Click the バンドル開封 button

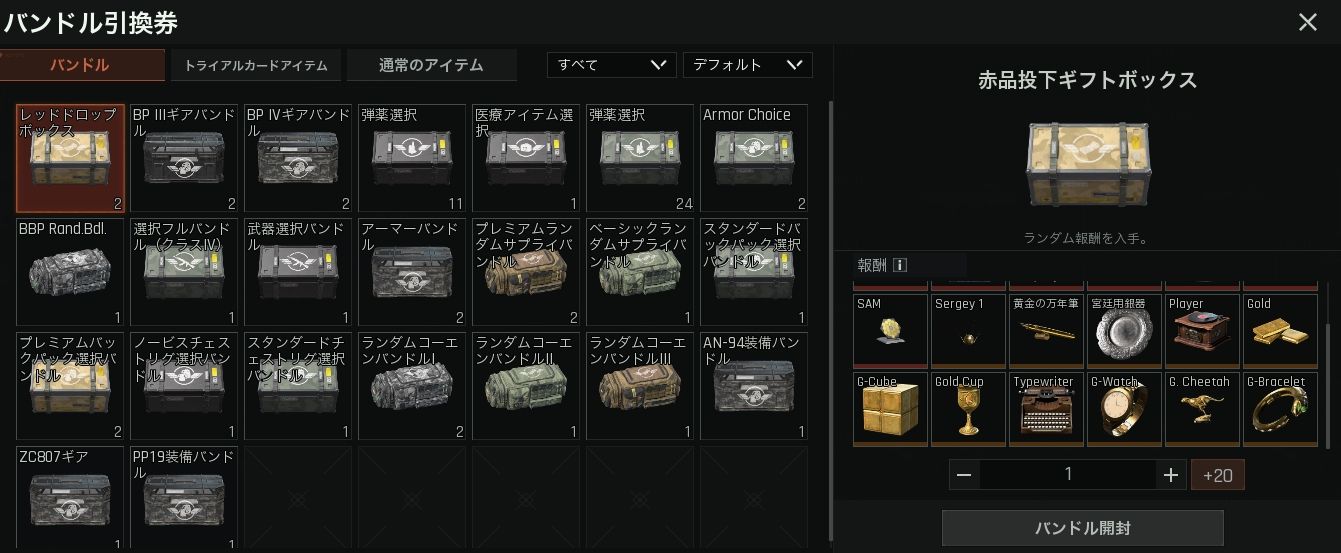[x=1083, y=528]
